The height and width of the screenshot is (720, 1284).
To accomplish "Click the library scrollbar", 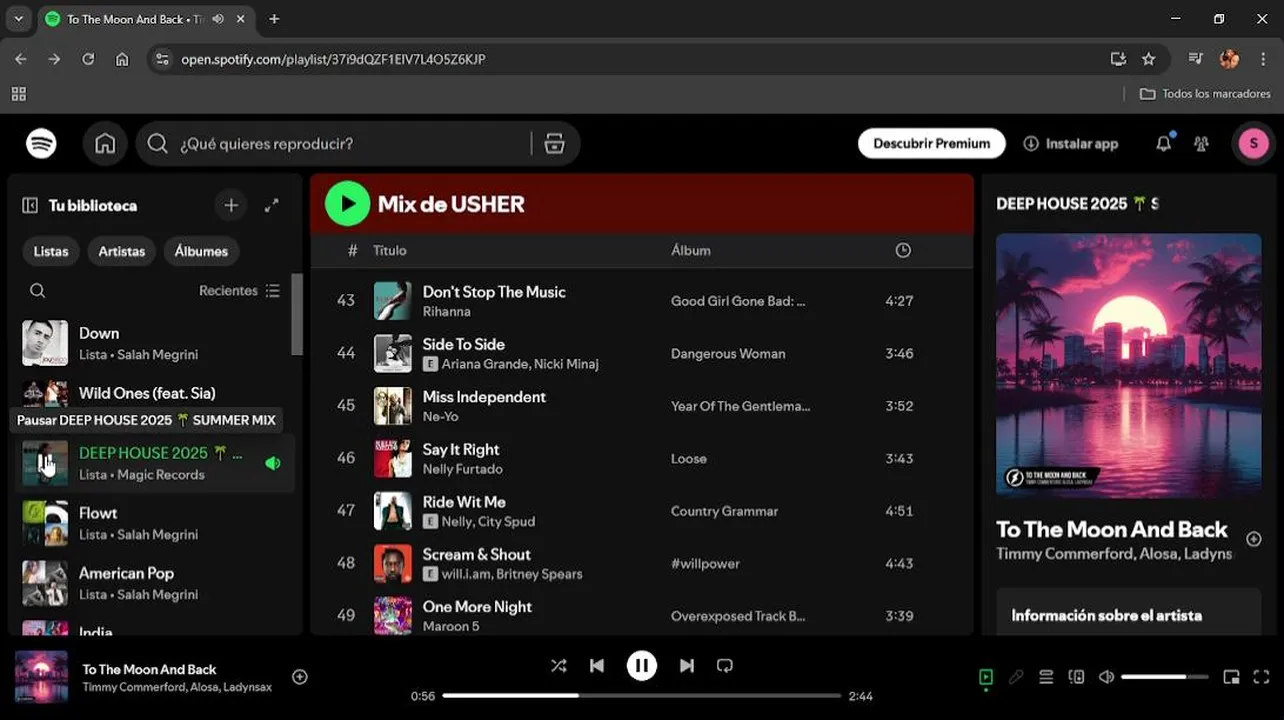I will pos(296,314).
